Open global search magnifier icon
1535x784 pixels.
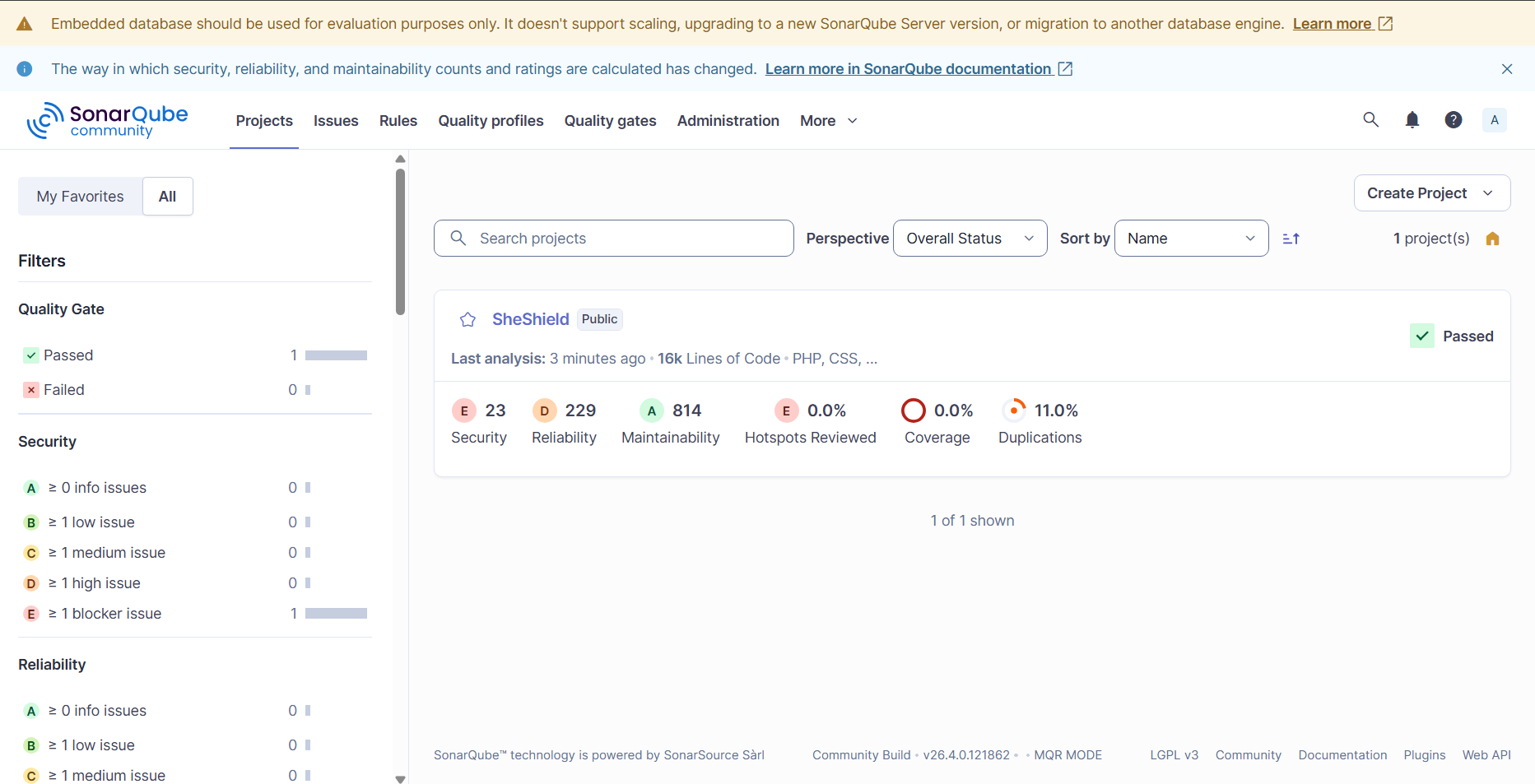[1370, 120]
